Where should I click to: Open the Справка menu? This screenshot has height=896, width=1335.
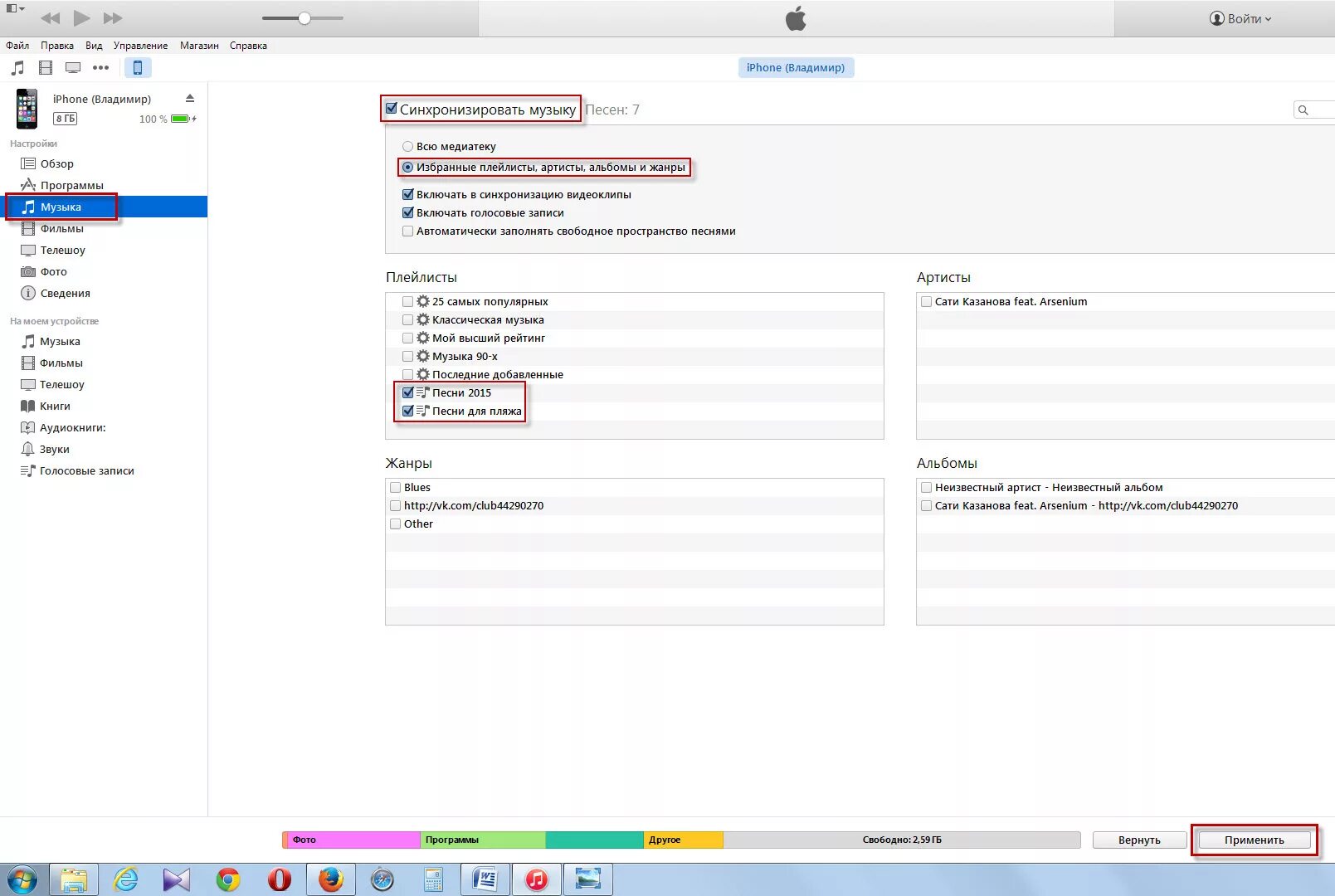[248, 46]
